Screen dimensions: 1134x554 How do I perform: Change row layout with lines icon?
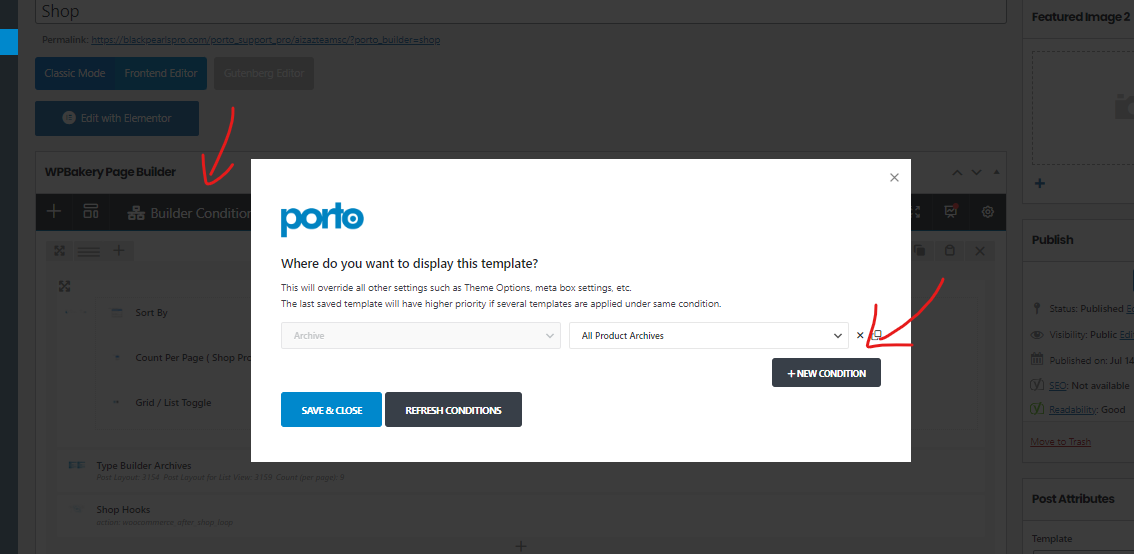pos(89,251)
